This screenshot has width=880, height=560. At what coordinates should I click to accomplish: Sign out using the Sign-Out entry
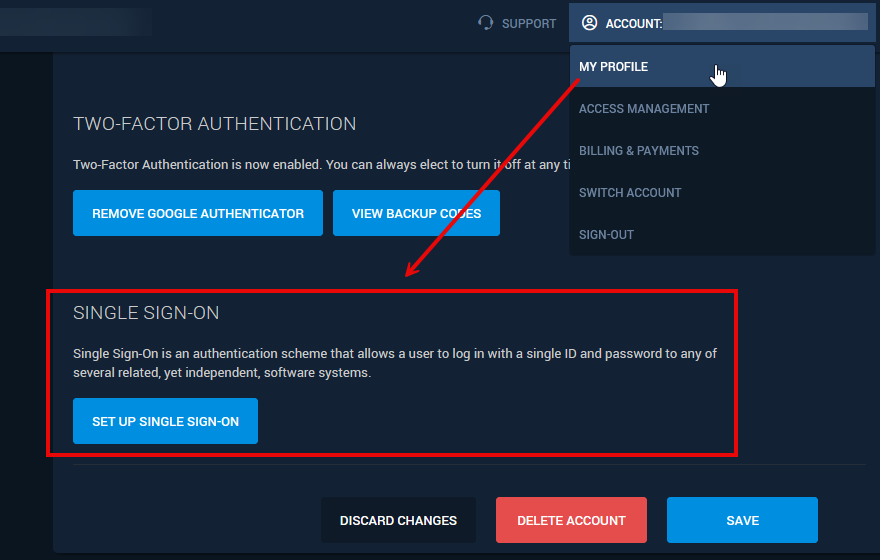(x=606, y=235)
